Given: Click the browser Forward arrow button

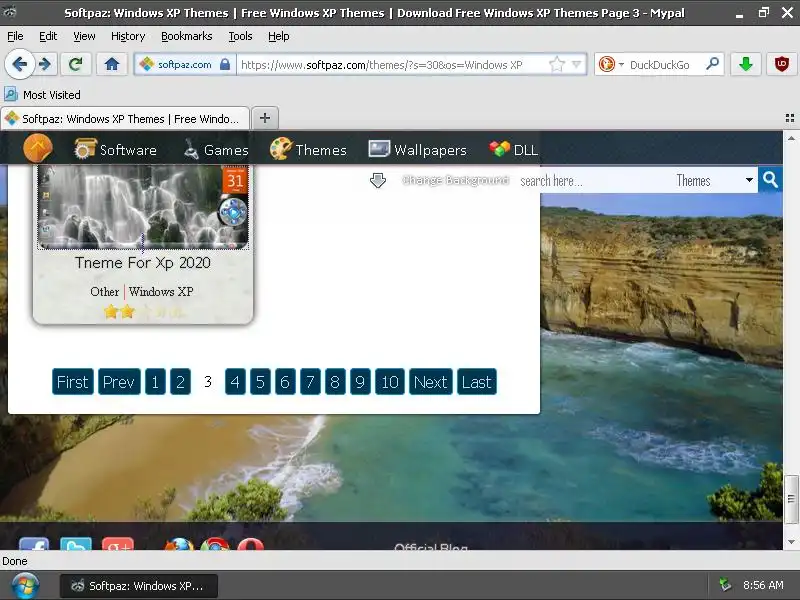Looking at the screenshot, I should 45,65.
